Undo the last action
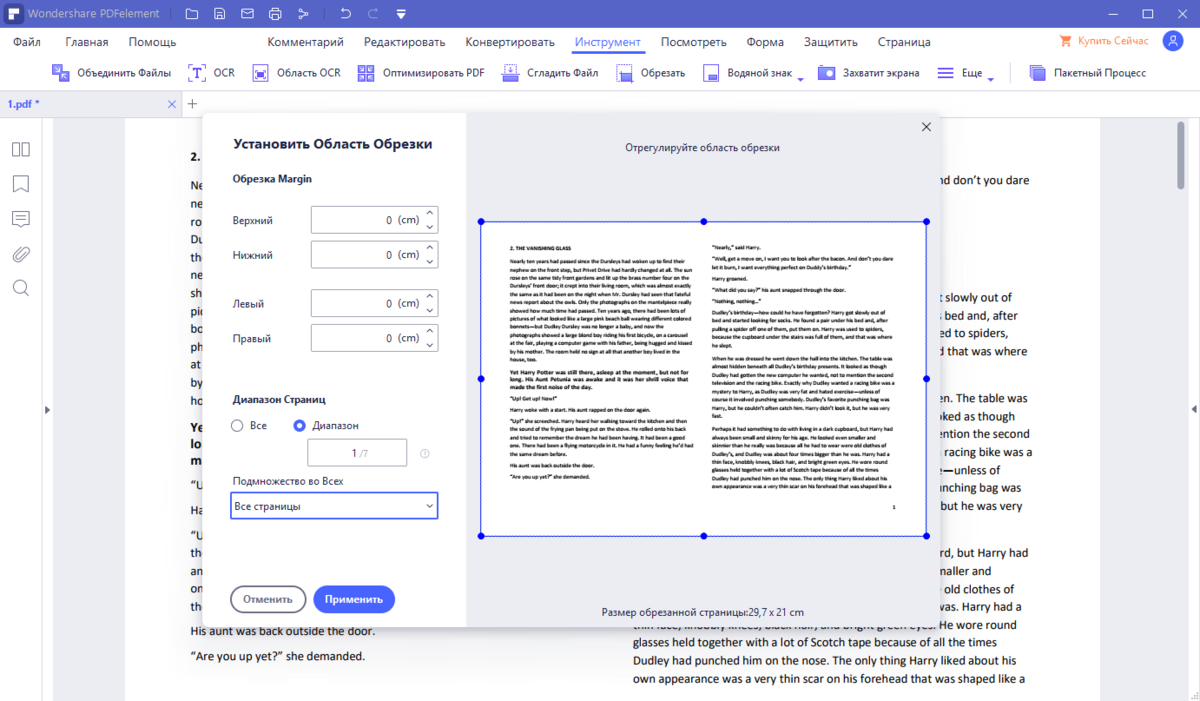 346,14
